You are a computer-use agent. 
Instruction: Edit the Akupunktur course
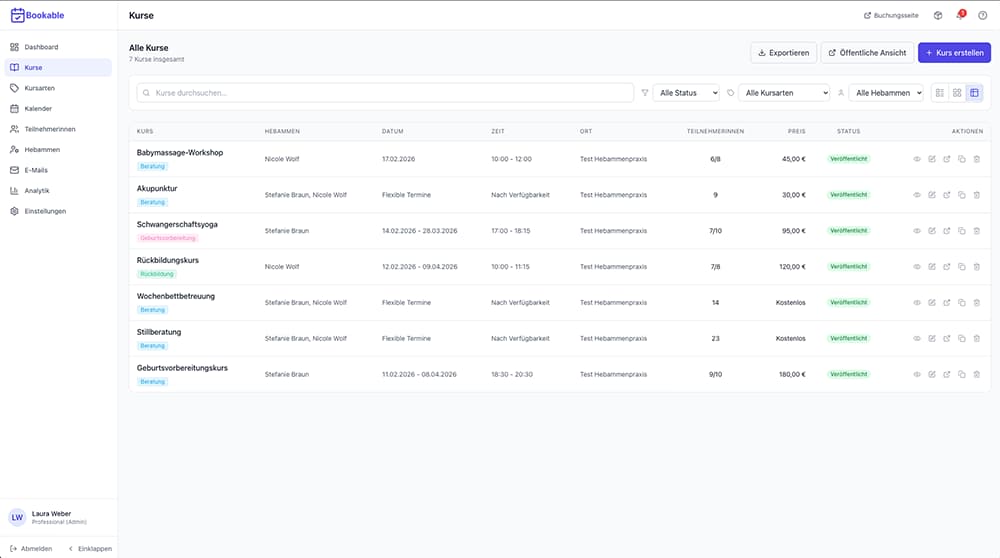click(x=932, y=195)
